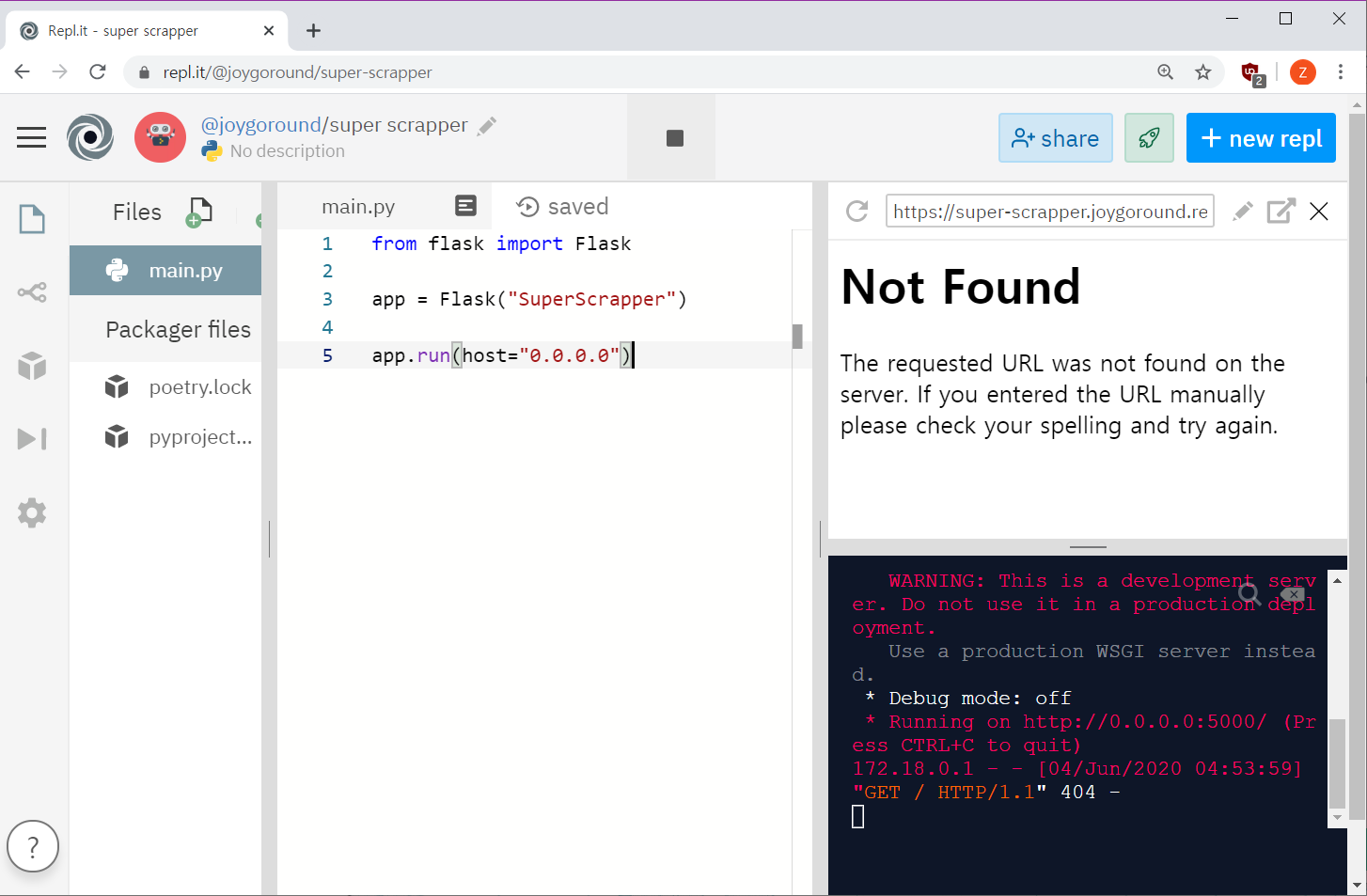
Task: Open the Debugger sidebar panel
Action: coord(32,439)
